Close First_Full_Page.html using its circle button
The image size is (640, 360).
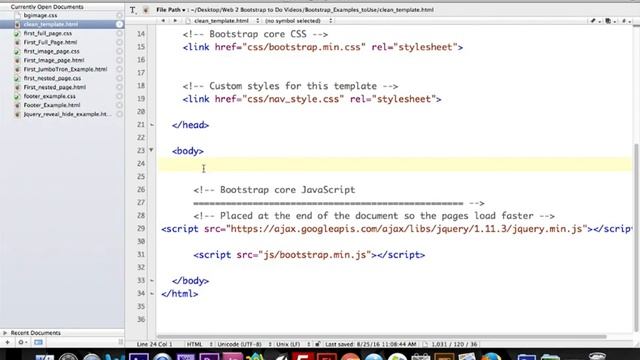click(x=119, y=42)
